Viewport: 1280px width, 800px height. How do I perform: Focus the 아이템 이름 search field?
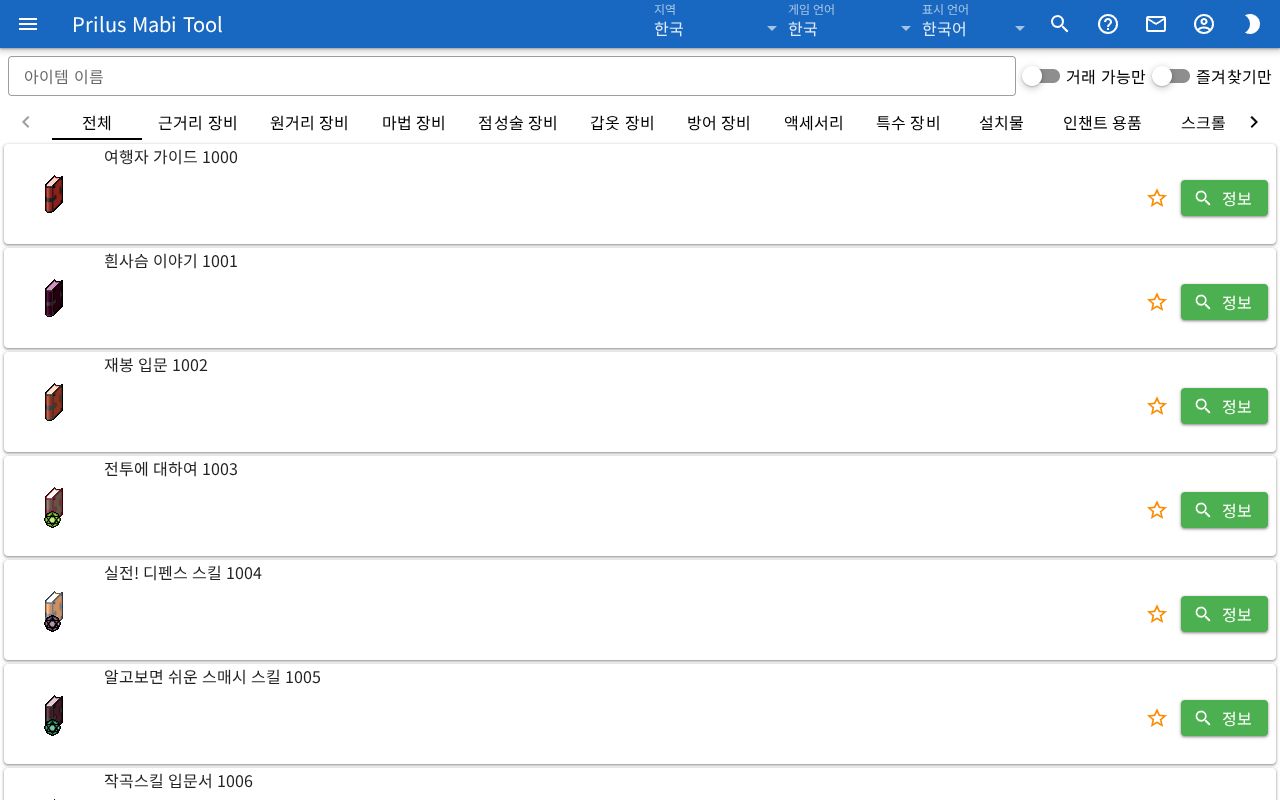tap(512, 76)
